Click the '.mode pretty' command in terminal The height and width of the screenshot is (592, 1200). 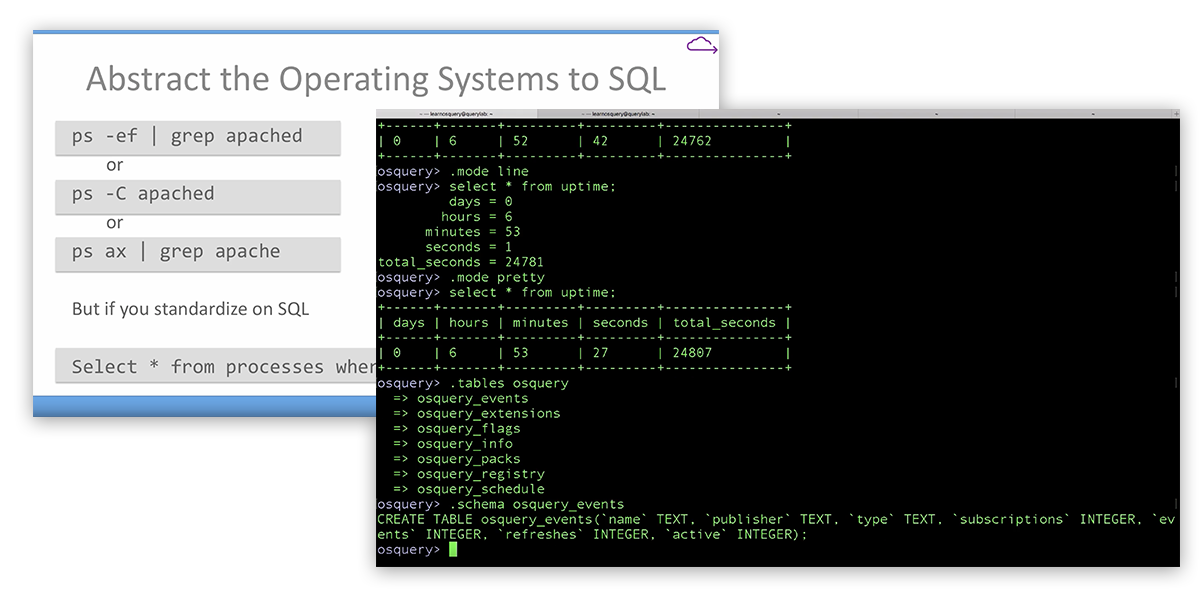click(497, 277)
